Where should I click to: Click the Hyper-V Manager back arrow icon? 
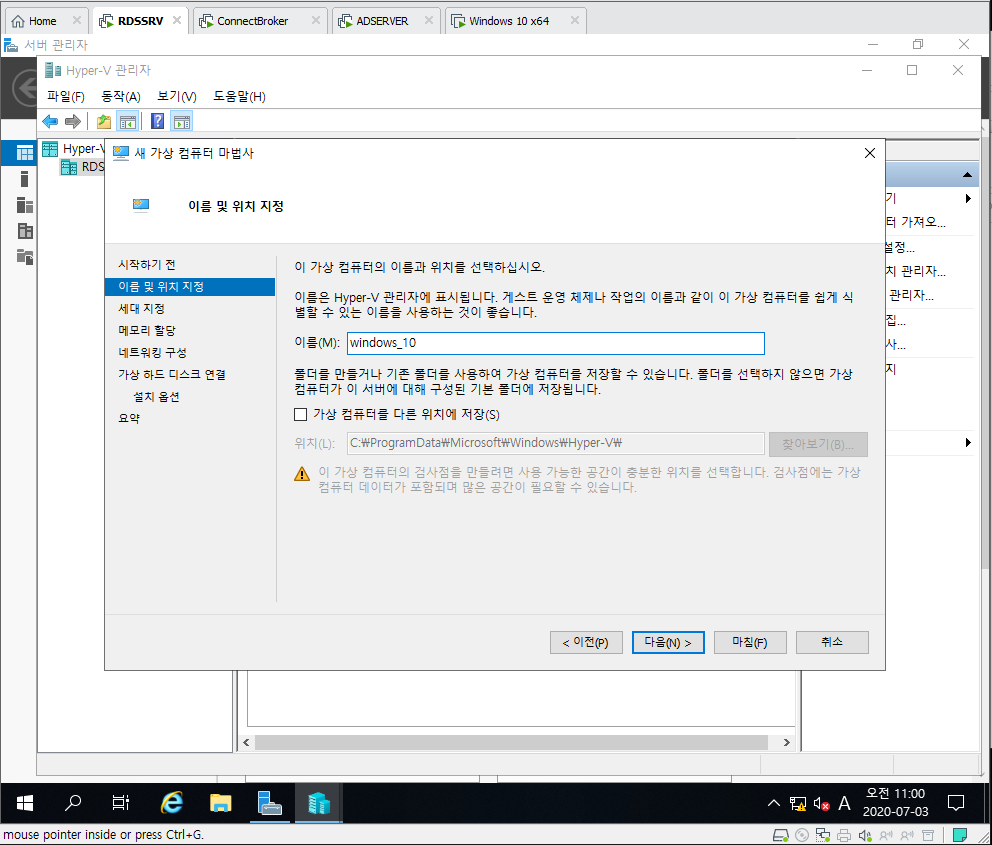pos(50,121)
